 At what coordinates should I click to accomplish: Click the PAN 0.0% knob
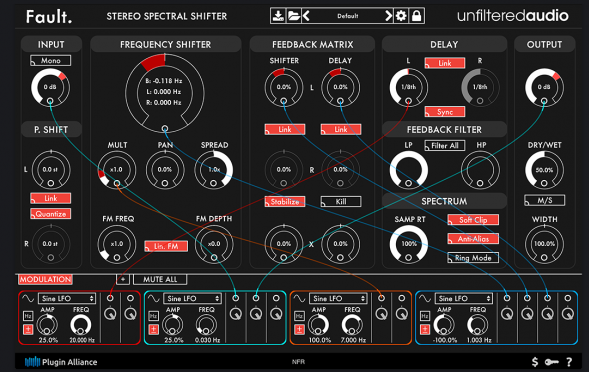[x=165, y=170]
